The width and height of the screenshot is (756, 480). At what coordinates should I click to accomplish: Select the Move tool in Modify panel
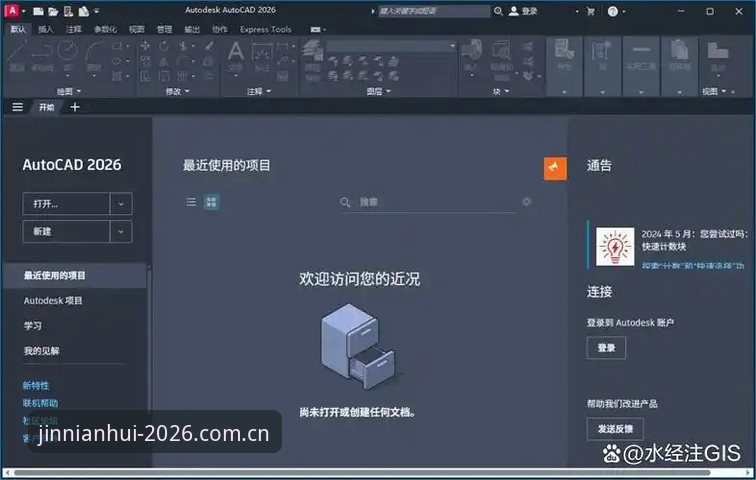coord(145,46)
